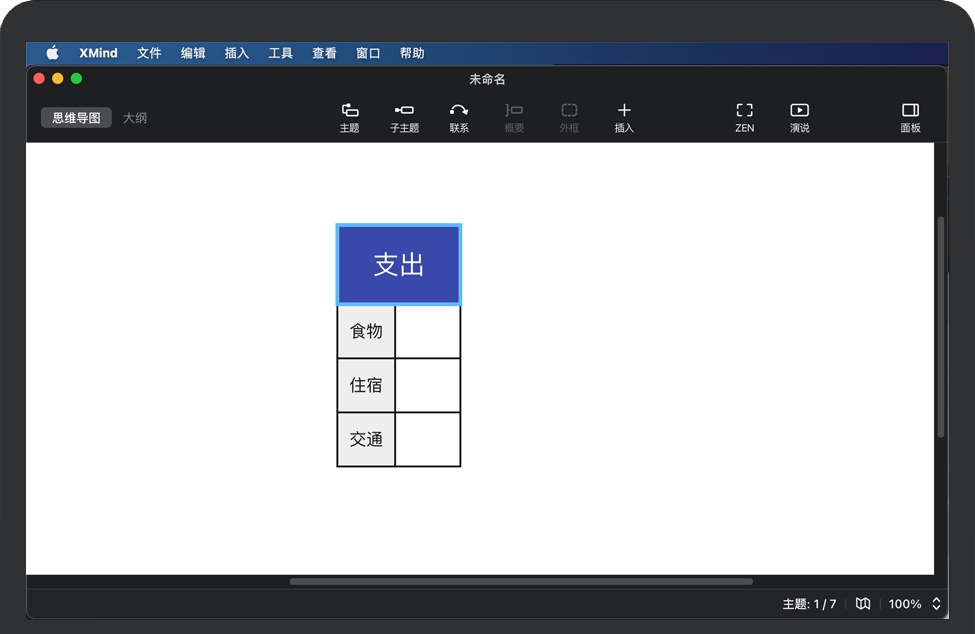The image size is (975, 634).
Task: Open the 文件 menu
Action: tap(149, 53)
